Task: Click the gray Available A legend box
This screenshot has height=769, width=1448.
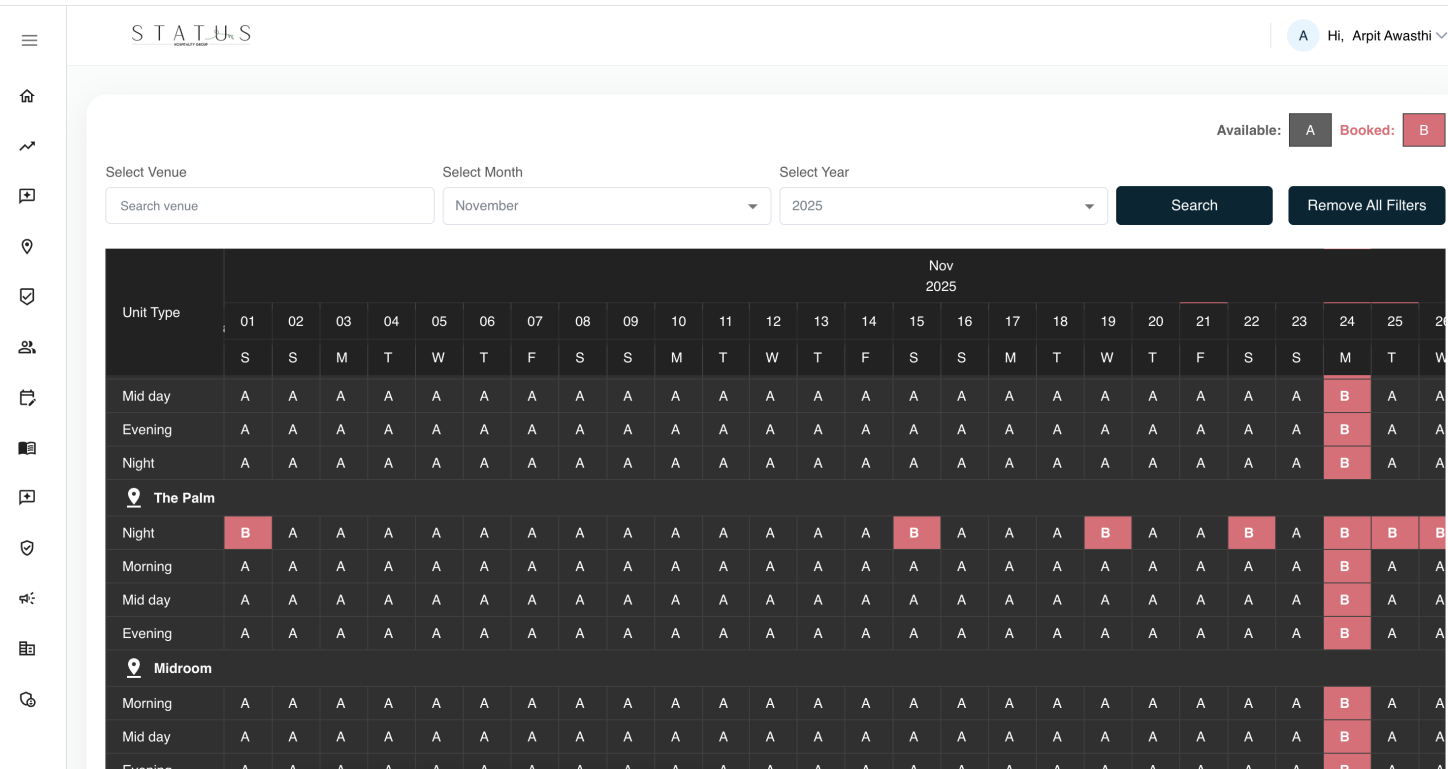Action: (x=1310, y=129)
